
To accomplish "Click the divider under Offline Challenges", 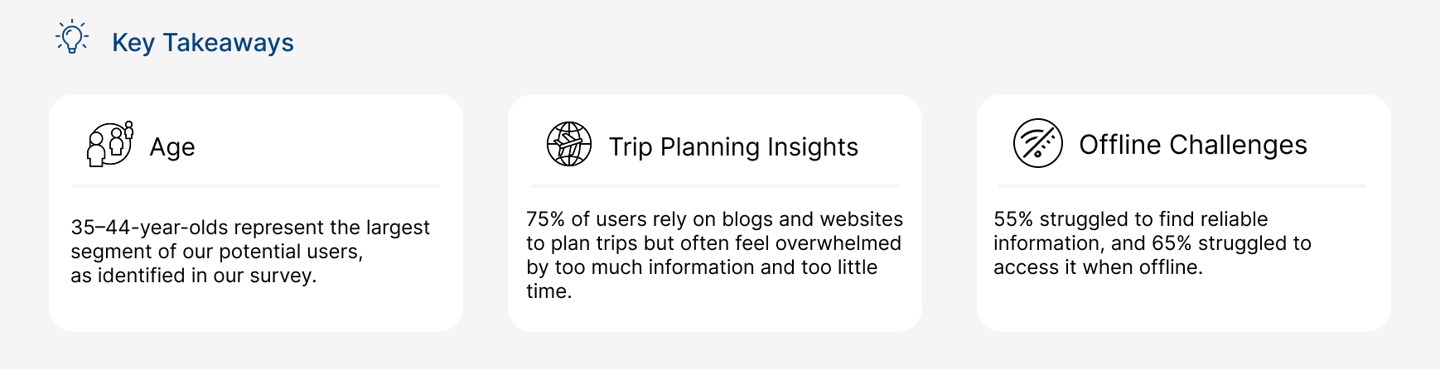I will [x=1182, y=186].
